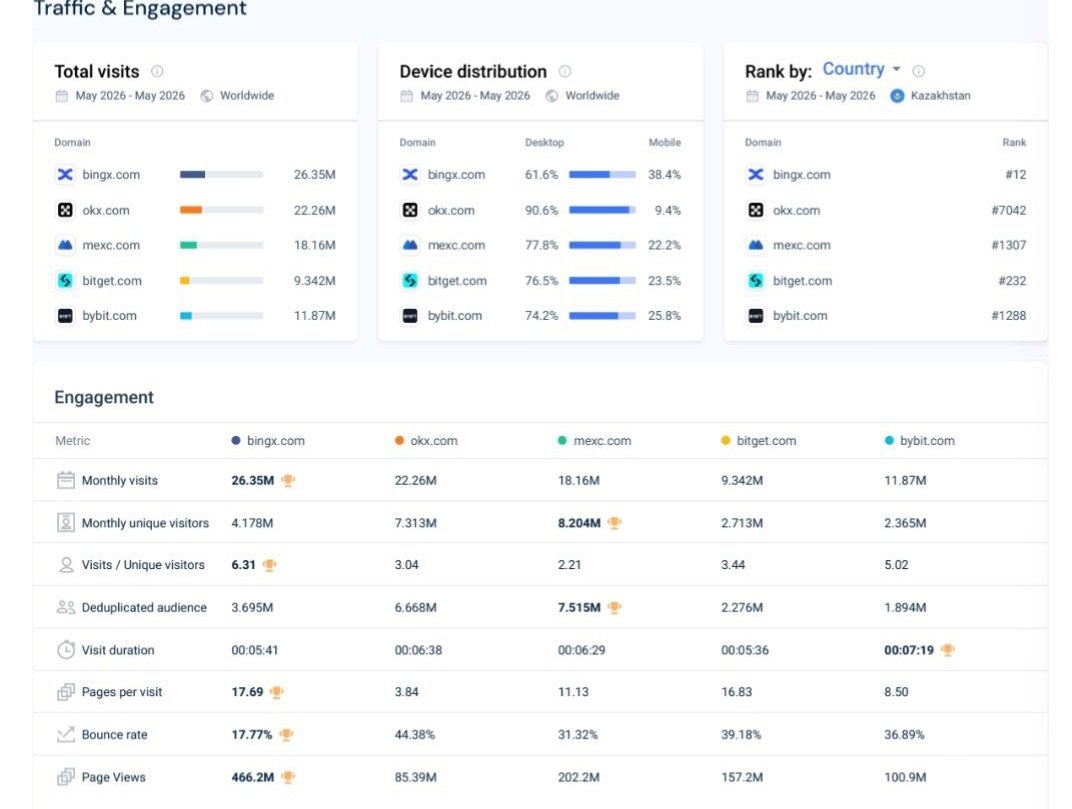Click globe icon in Total visits card
This screenshot has height=809, width=1072.
point(206,96)
